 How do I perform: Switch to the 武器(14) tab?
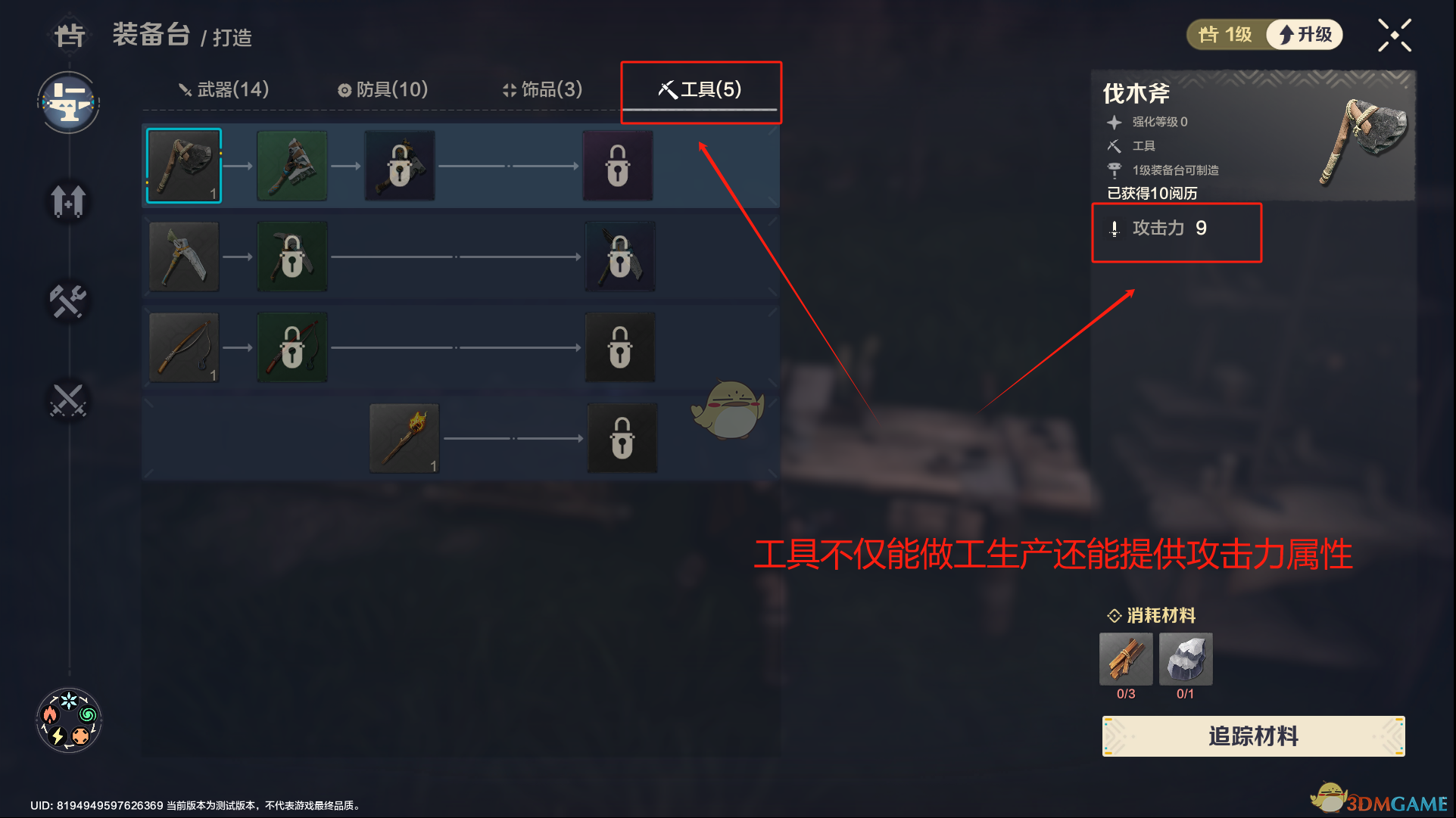224,89
